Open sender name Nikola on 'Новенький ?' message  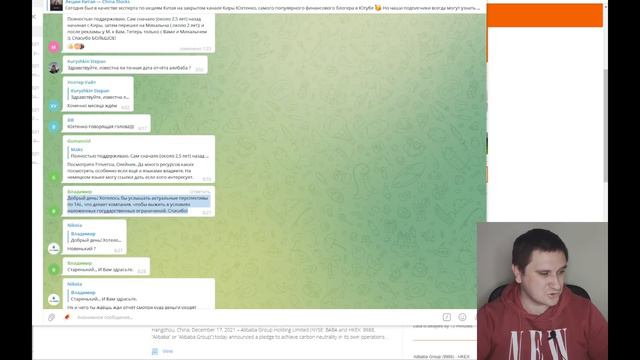click(75, 225)
